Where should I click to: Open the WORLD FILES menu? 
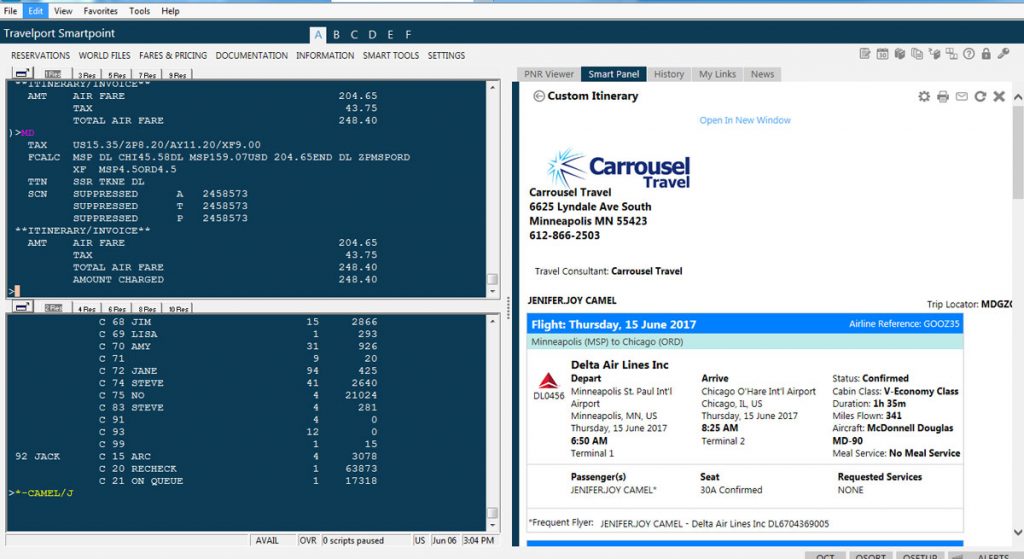click(x=104, y=56)
